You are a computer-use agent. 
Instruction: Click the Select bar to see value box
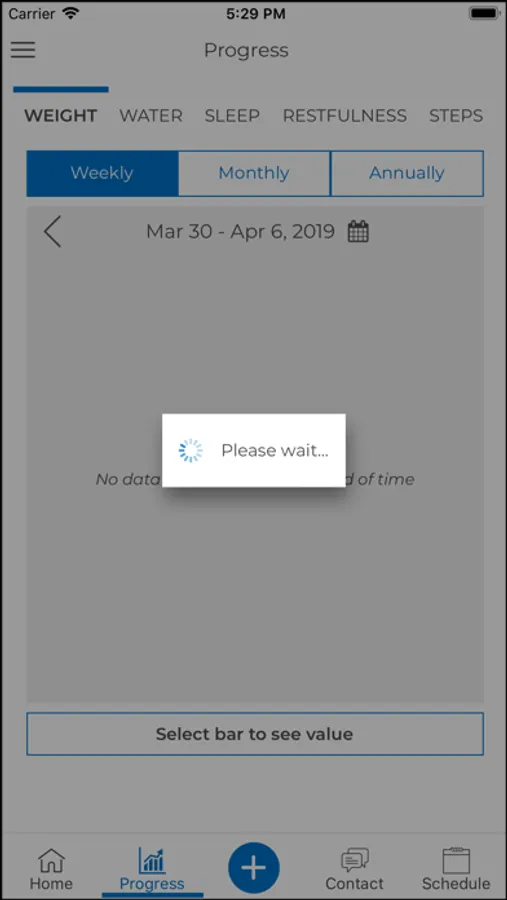coord(255,734)
